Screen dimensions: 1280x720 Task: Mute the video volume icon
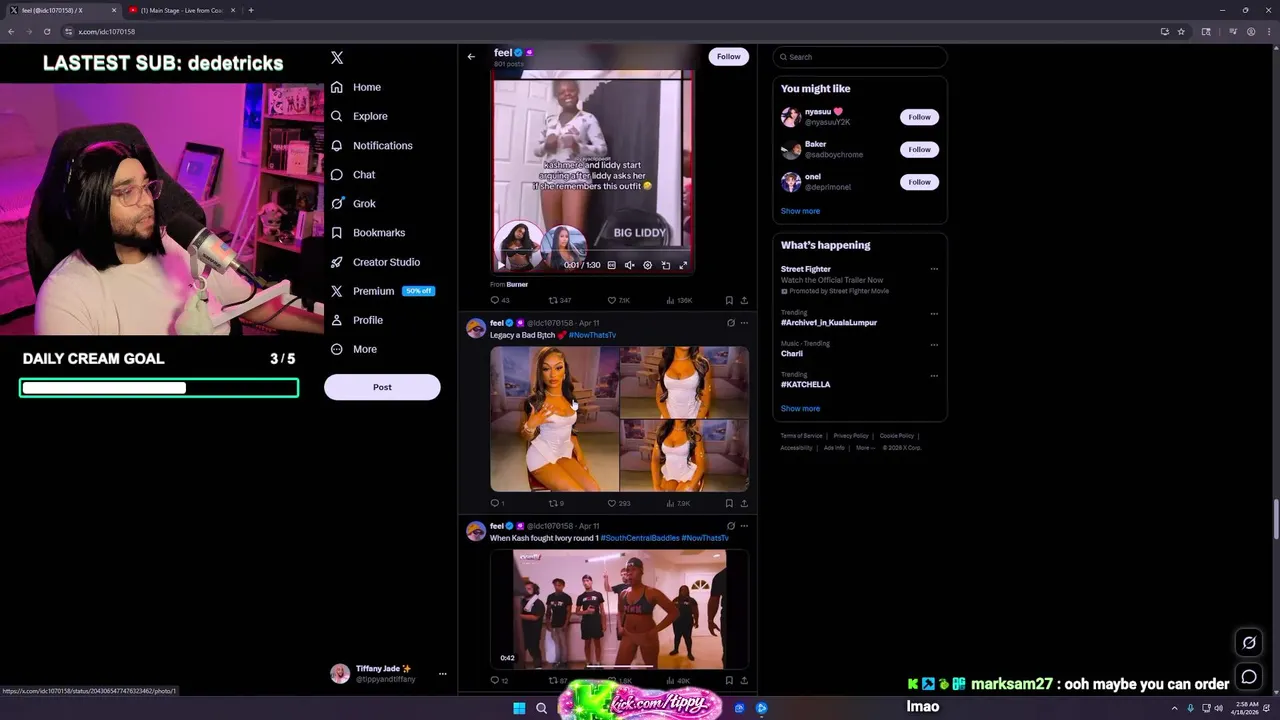pos(629,265)
